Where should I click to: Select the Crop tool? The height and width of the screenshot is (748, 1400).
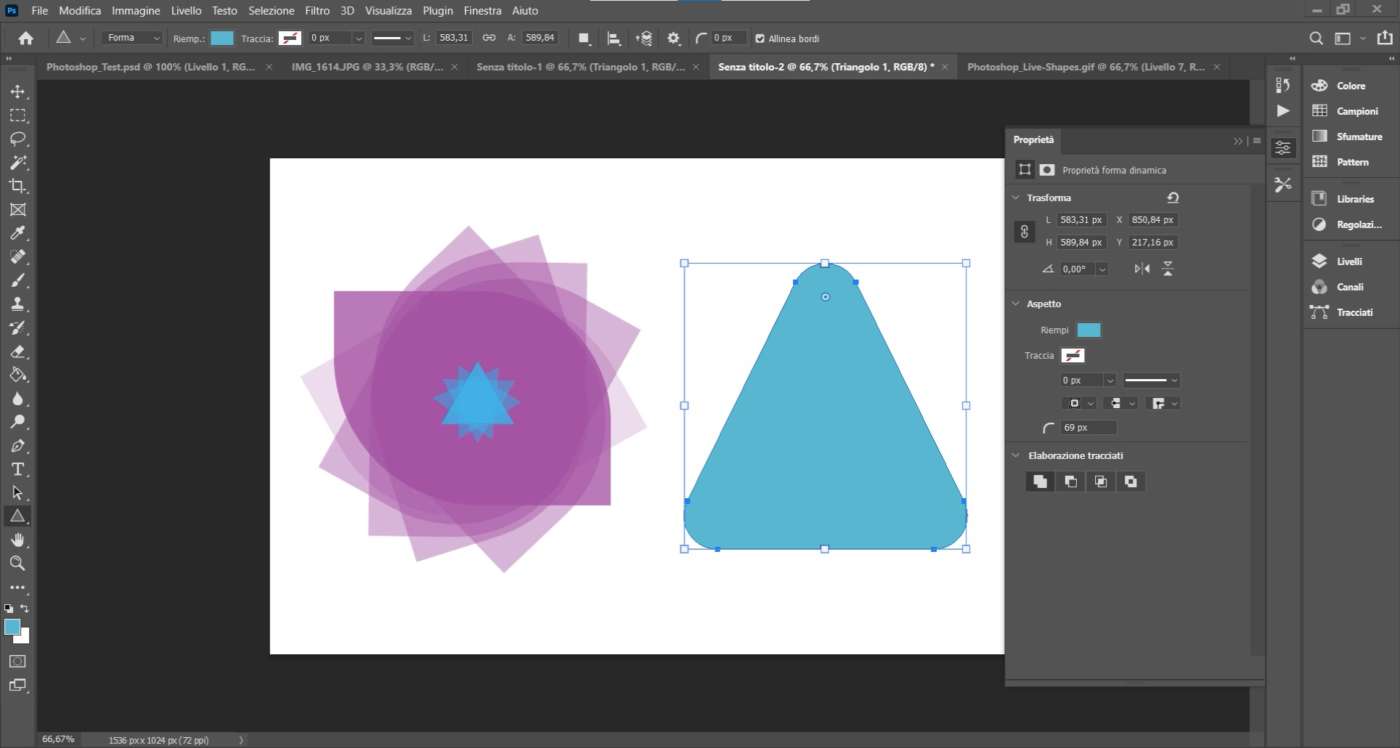17,186
